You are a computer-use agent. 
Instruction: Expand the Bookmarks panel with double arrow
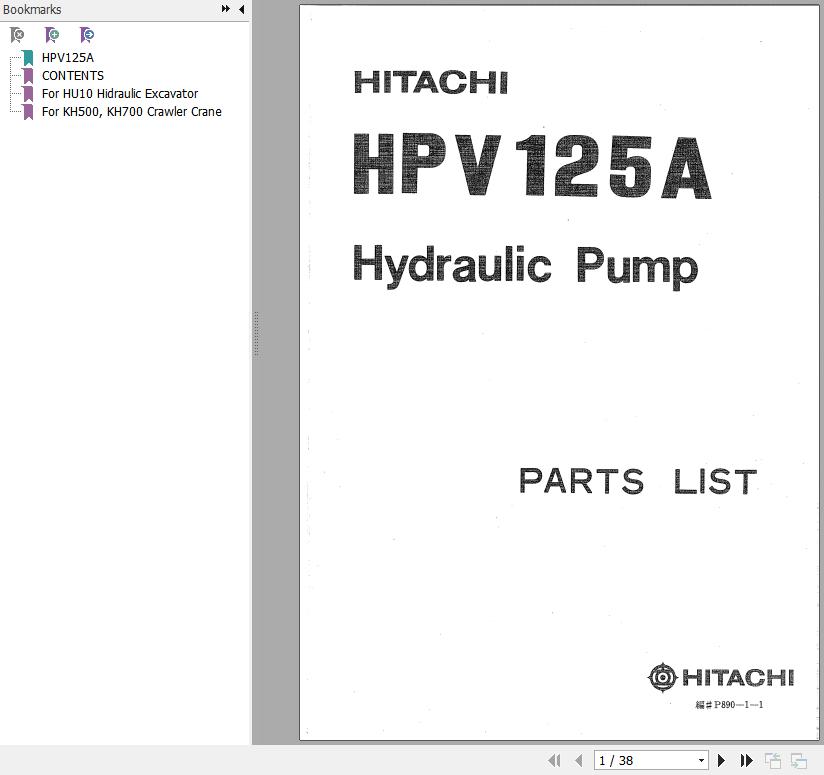point(225,9)
